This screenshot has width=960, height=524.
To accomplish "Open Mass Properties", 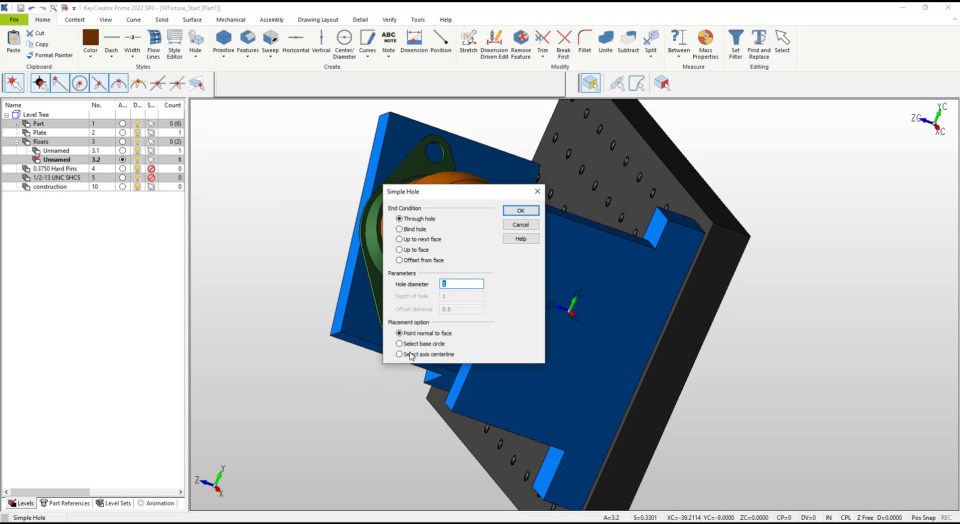I will click(x=705, y=44).
